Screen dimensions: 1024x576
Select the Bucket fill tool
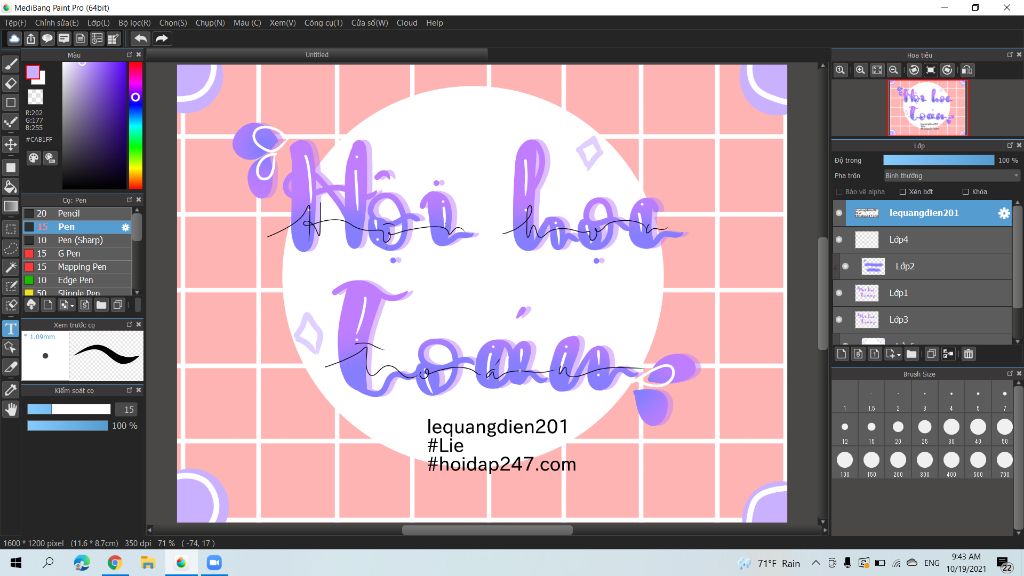pos(10,187)
